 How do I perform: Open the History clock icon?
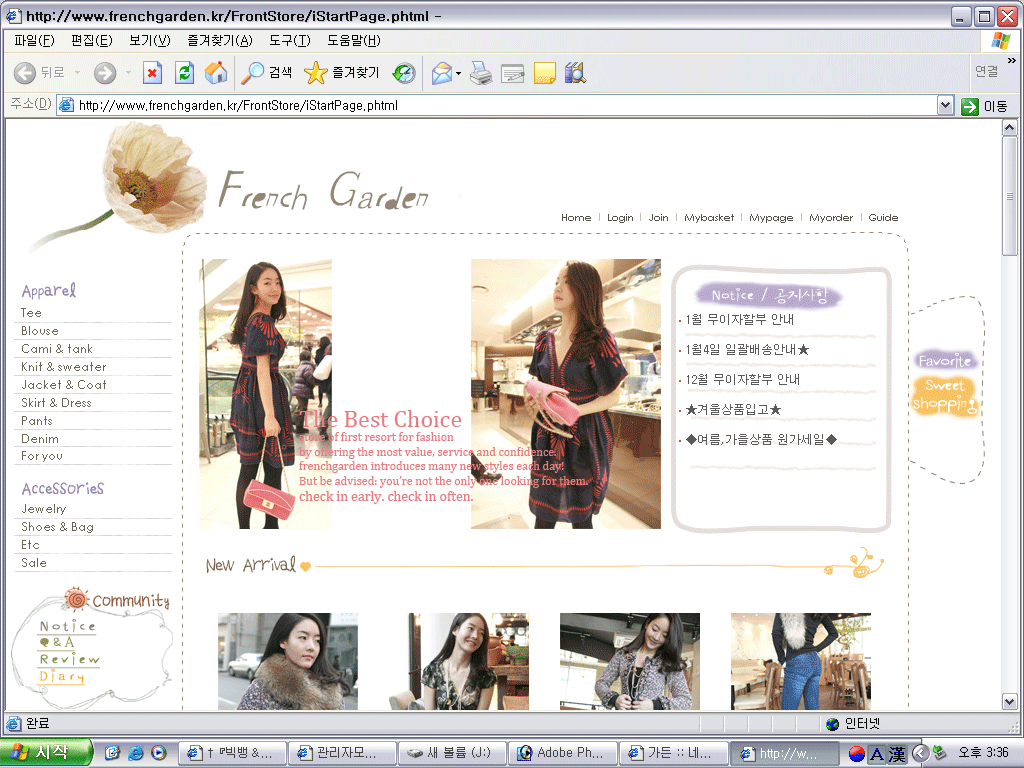point(404,73)
